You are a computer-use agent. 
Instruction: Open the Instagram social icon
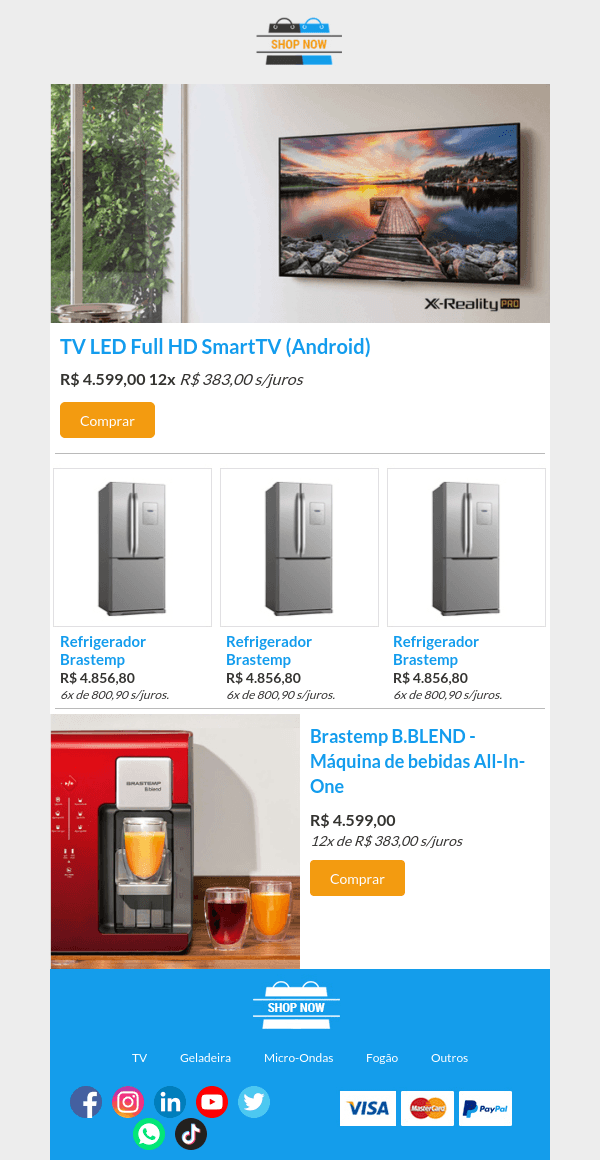click(x=128, y=1102)
